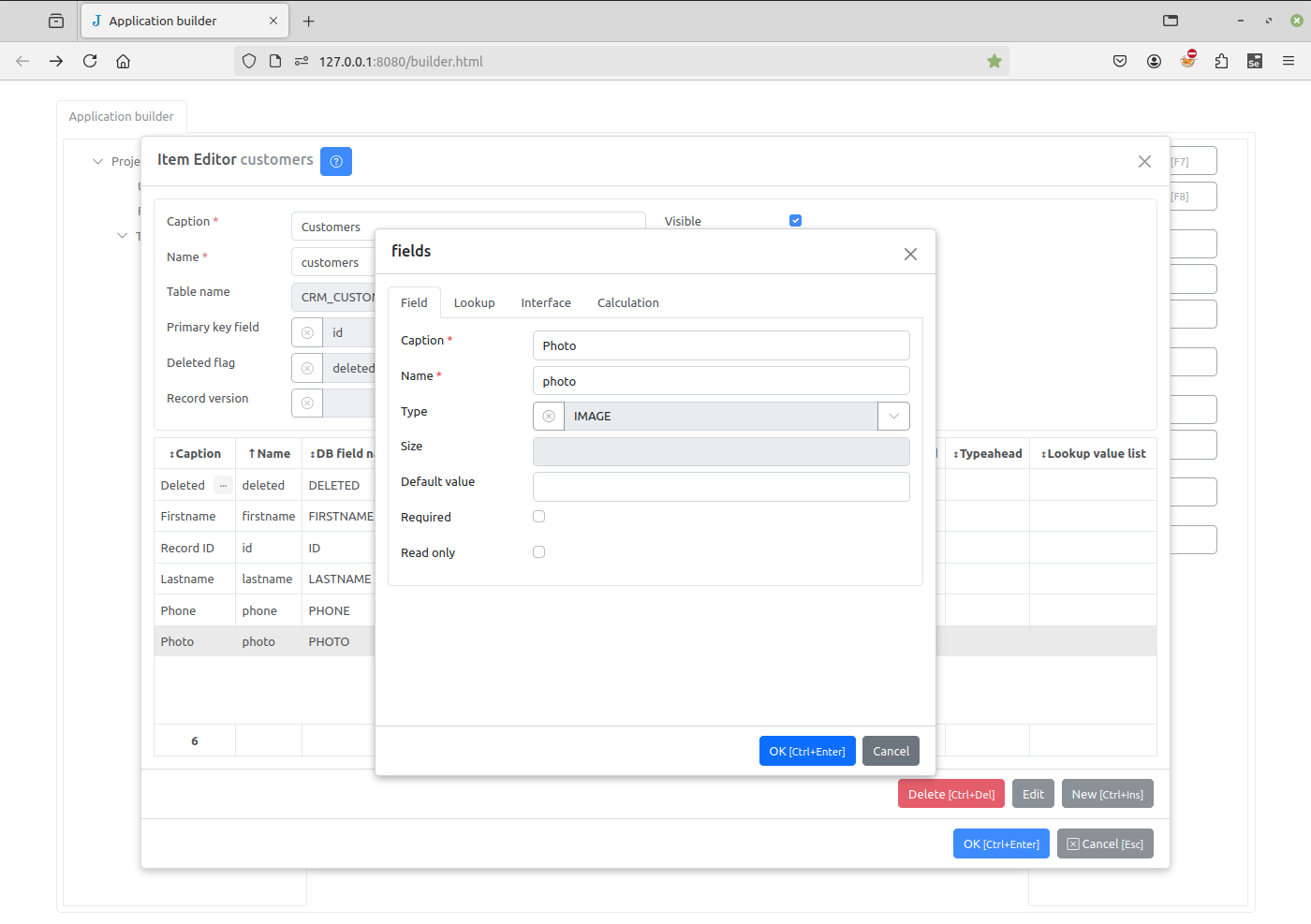The image size is (1311, 924).
Task: Clear the Deleted flag field selection
Action: [307, 369]
